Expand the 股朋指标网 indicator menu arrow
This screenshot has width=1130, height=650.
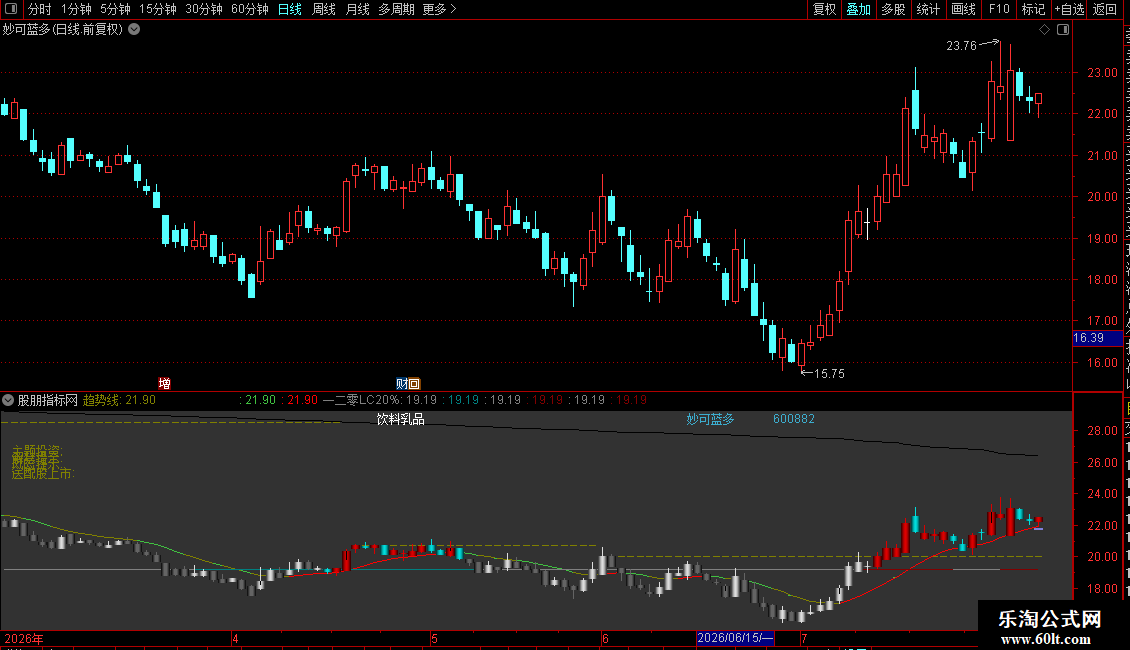pyautogui.click(x=8, y=400)
